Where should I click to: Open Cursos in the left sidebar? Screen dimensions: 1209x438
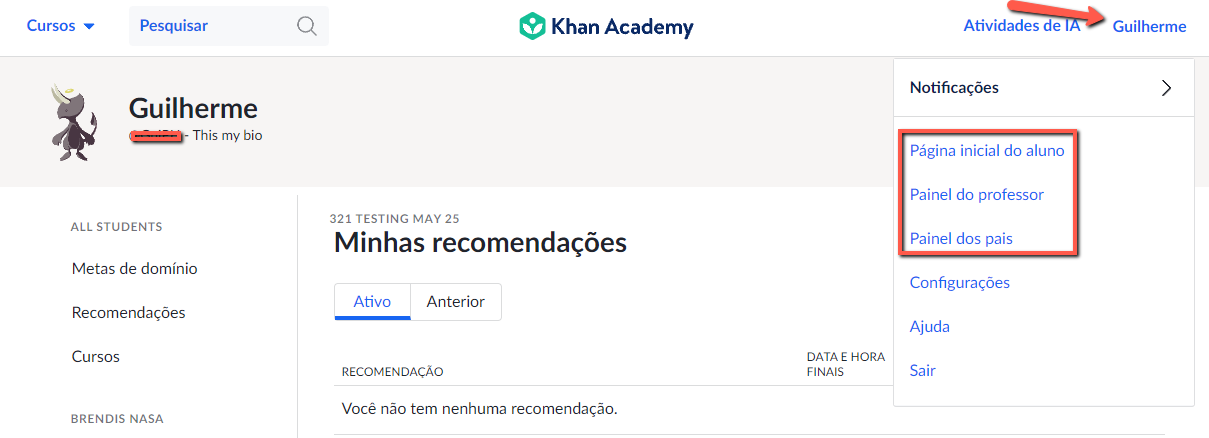pos(96,357)
